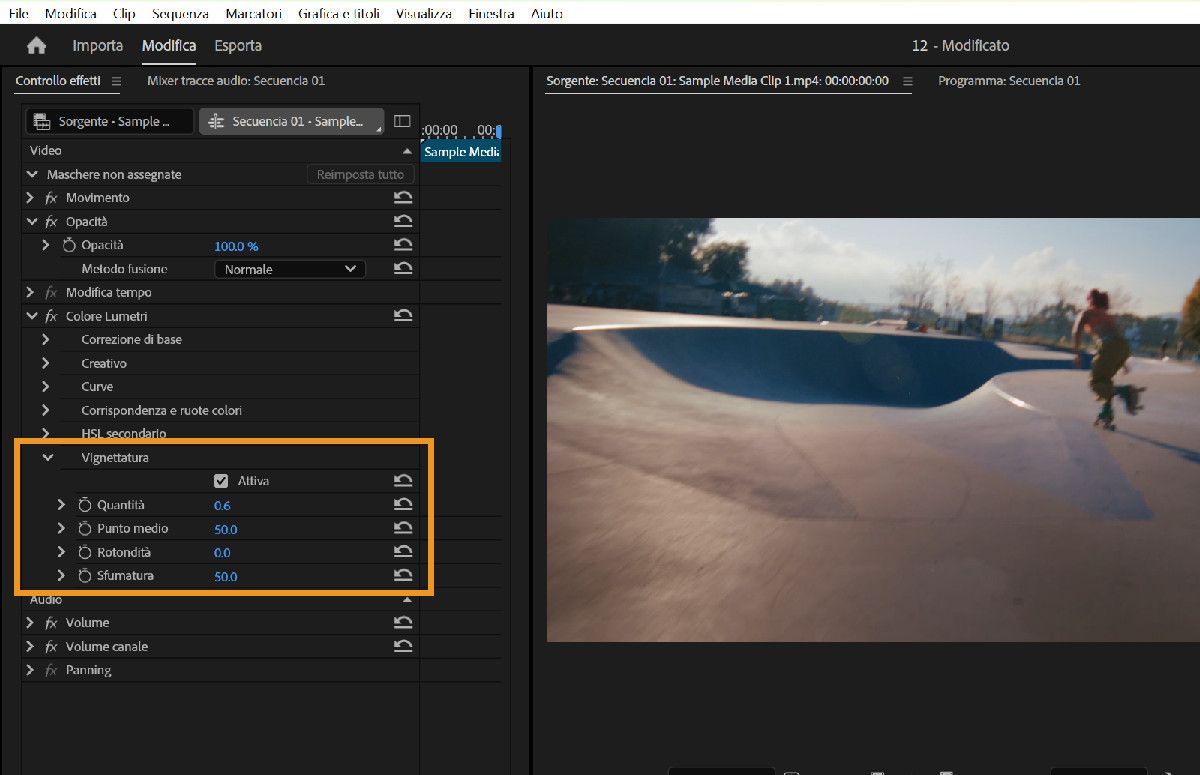
Task: Collapse the Colore Lumetri effect
Action: click(x=30, y=316)
